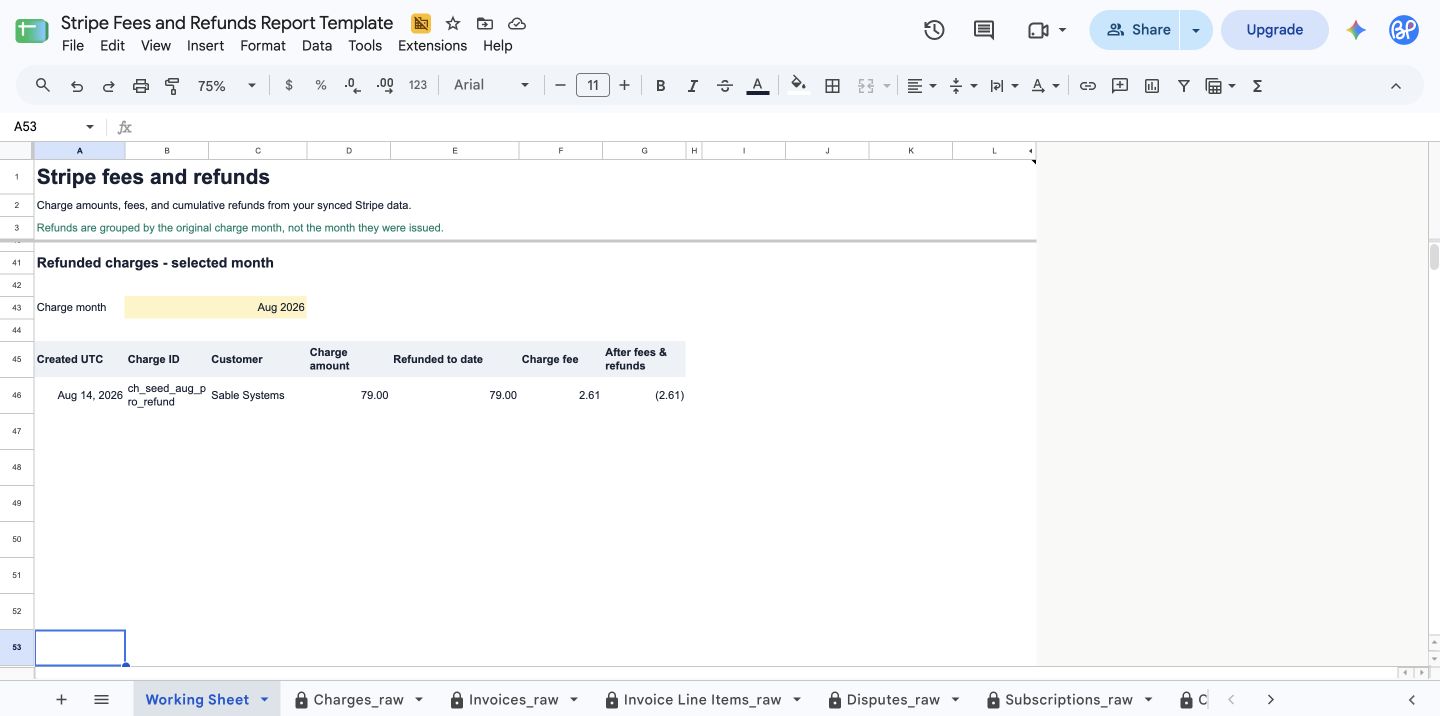Screen dimensions: 1440x716
Task: Add a new sheet with plus button
Action: click(x=61, y=700)
